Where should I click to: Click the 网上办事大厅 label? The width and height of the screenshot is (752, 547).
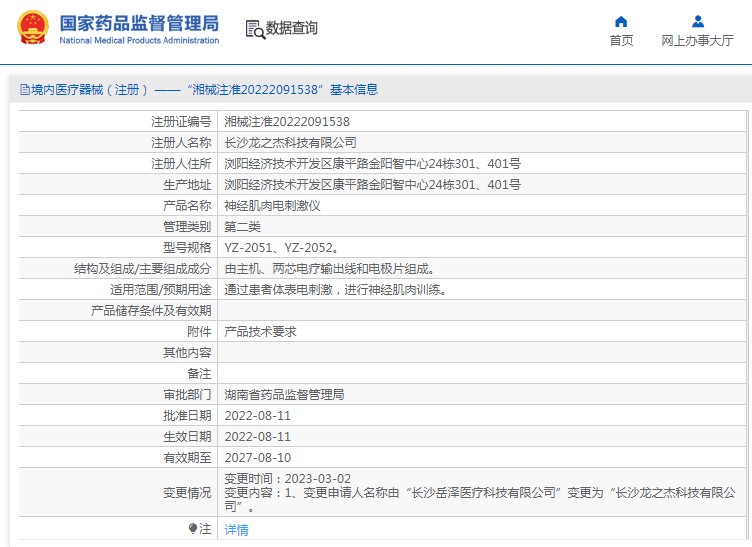697,41
